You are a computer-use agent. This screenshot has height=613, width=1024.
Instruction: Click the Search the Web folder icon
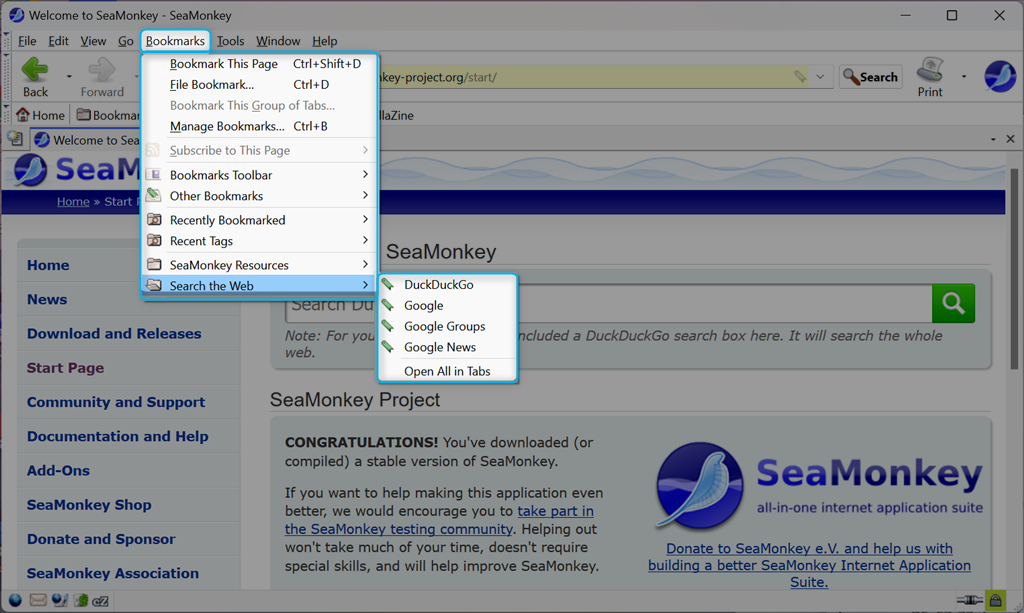coord(154,285)
